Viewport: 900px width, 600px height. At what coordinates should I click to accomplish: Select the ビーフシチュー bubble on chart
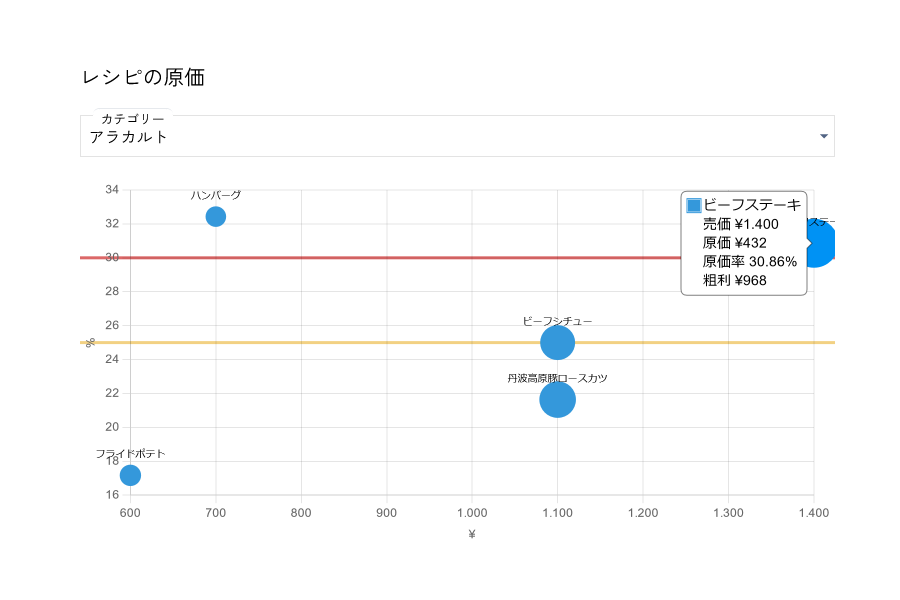pos(557,343)
